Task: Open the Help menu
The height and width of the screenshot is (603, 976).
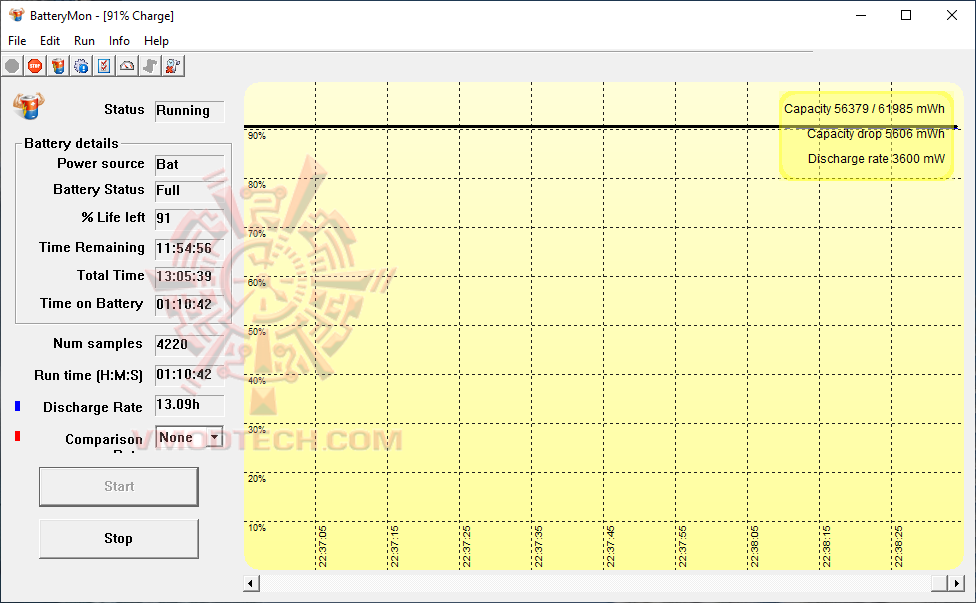Action: pos(156,41)
